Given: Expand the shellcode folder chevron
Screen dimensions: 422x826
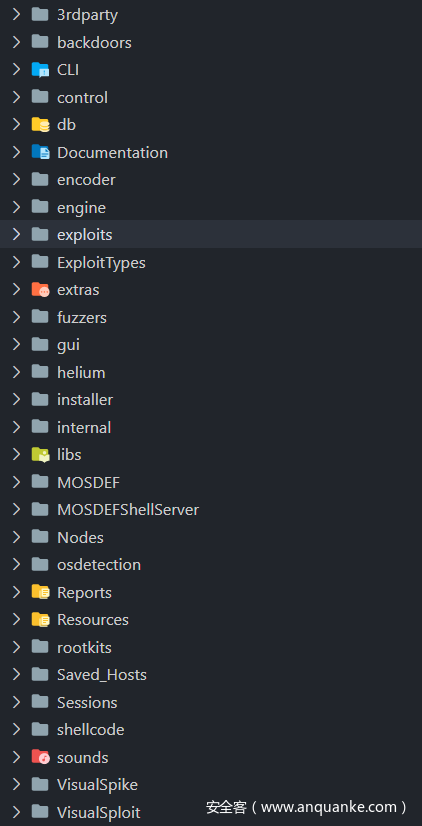Looking at the screenshot, I should 16,730.
